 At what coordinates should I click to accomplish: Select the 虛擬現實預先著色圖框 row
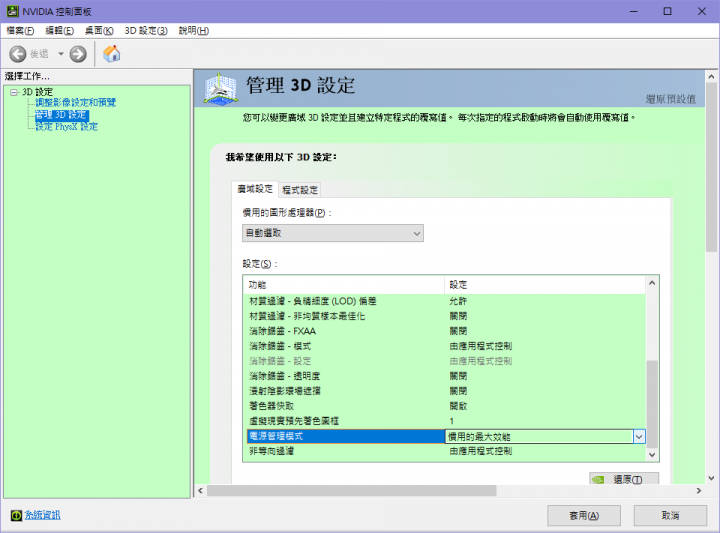(444, 421)
